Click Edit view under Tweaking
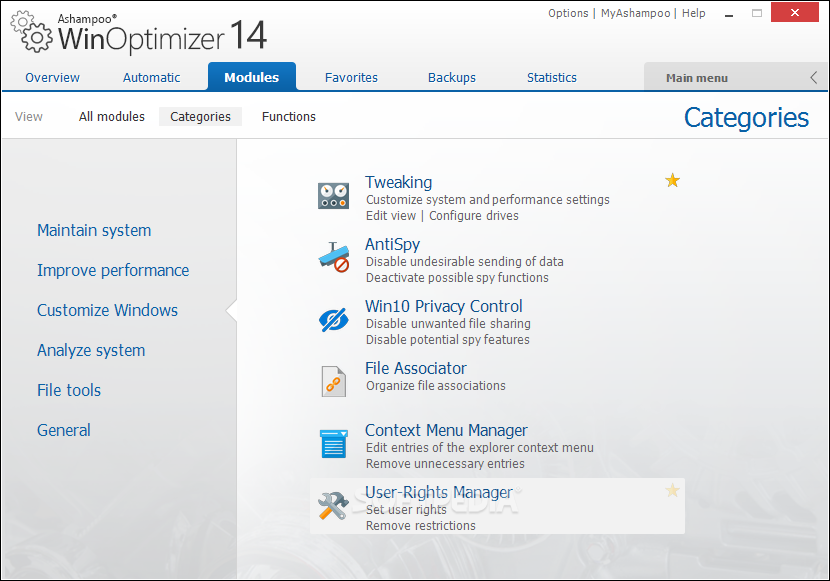830x581 pixels. coord(391,215)
